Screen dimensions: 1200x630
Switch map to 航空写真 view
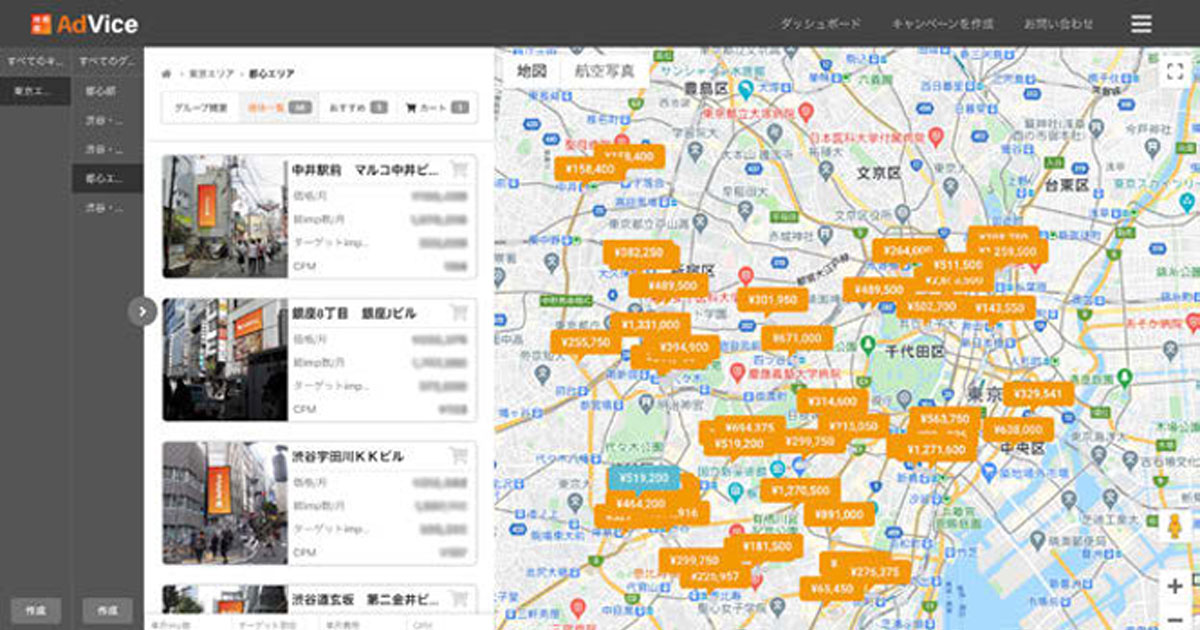tap(603, 71)
